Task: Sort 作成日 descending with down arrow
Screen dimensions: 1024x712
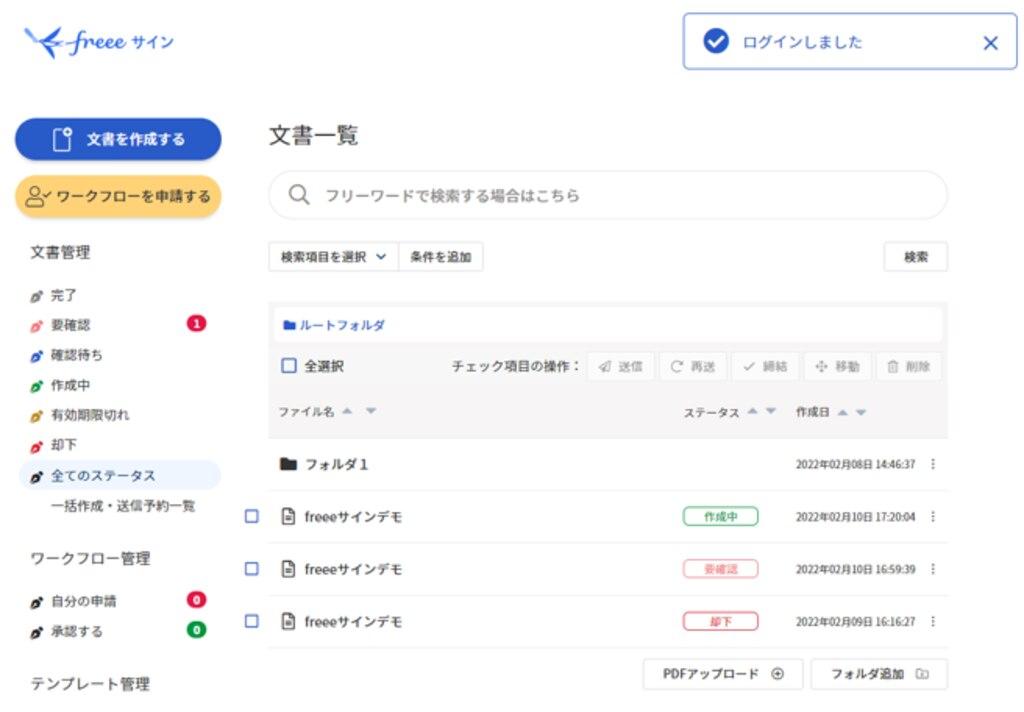Action: click(861, 412)
